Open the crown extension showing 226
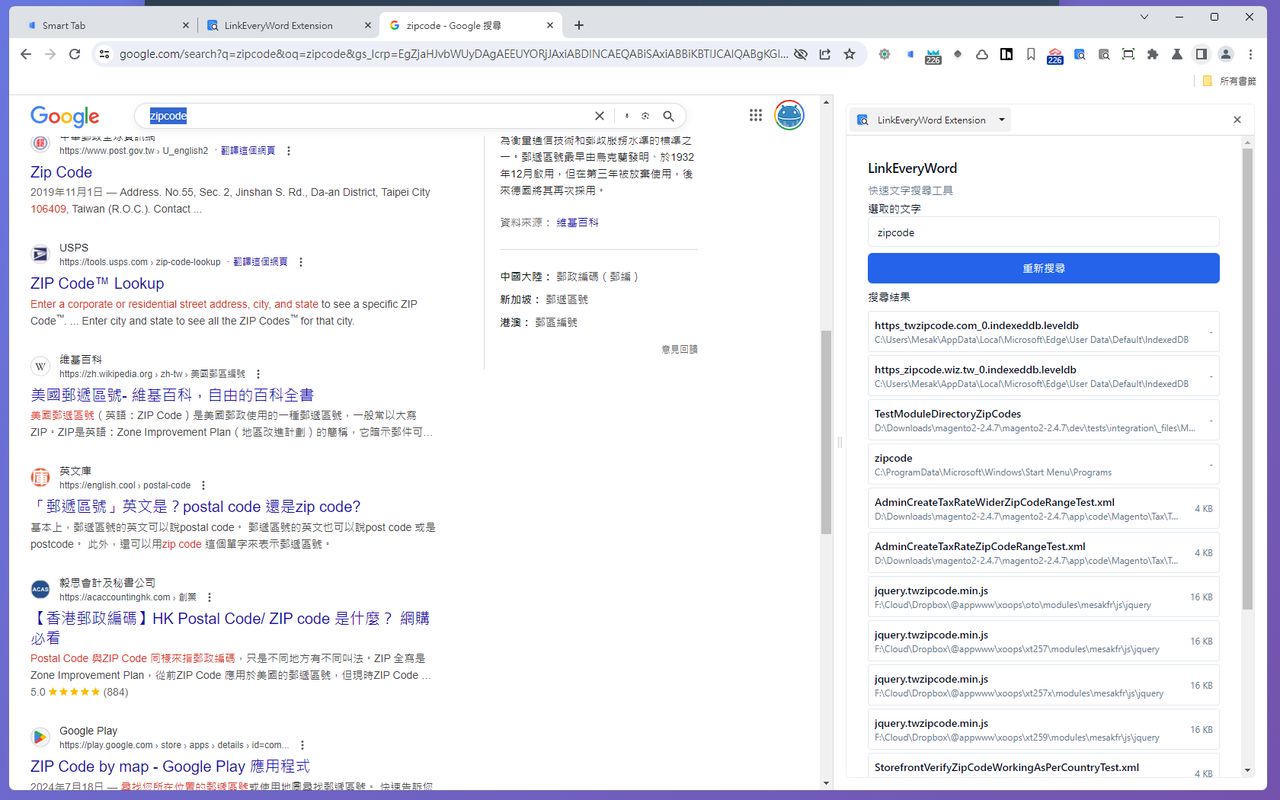Screen dimensions: 1280x800 pyautogui.click(x=933, y=55)
